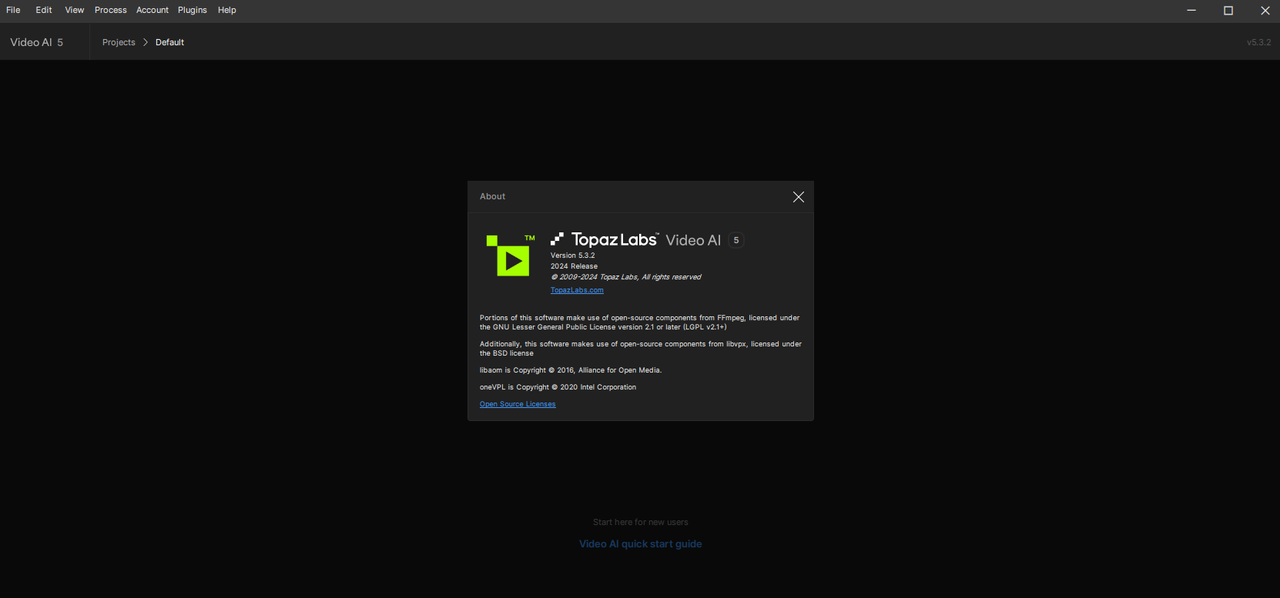The height and width of the screenshot is (598, 1280).
Task: Open the Open Source Licenses link
Action: tap(517, 404)
